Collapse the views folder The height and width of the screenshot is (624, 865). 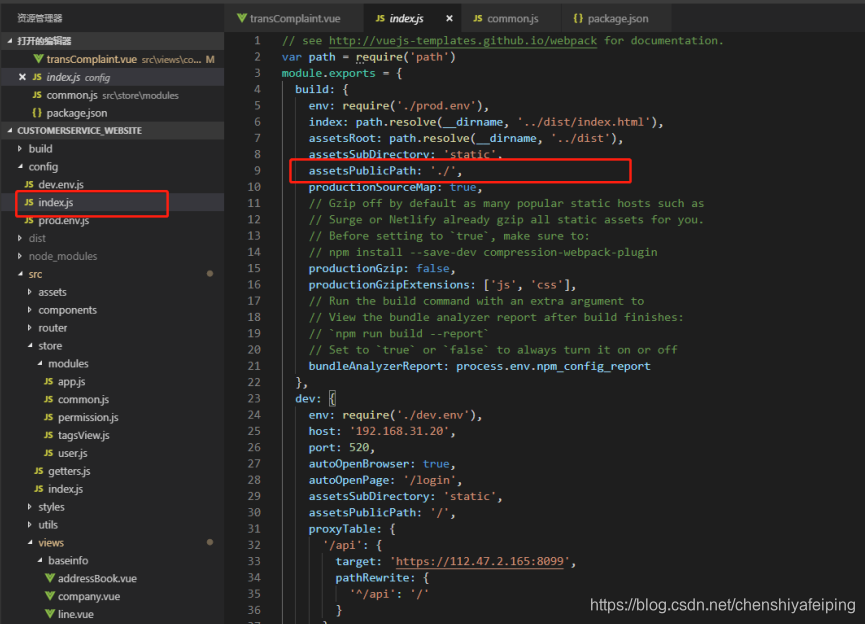coord(30,542)
